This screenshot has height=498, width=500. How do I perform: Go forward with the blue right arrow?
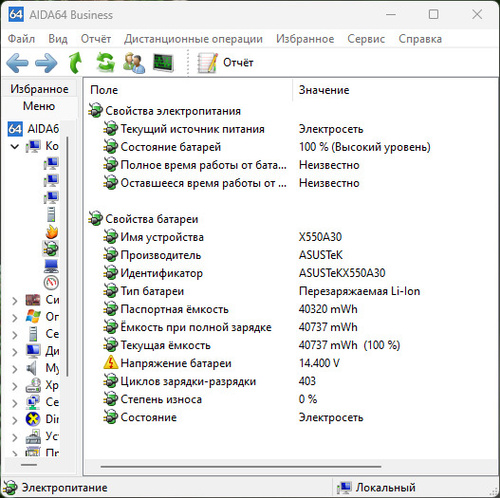click(x=46, y=63)
